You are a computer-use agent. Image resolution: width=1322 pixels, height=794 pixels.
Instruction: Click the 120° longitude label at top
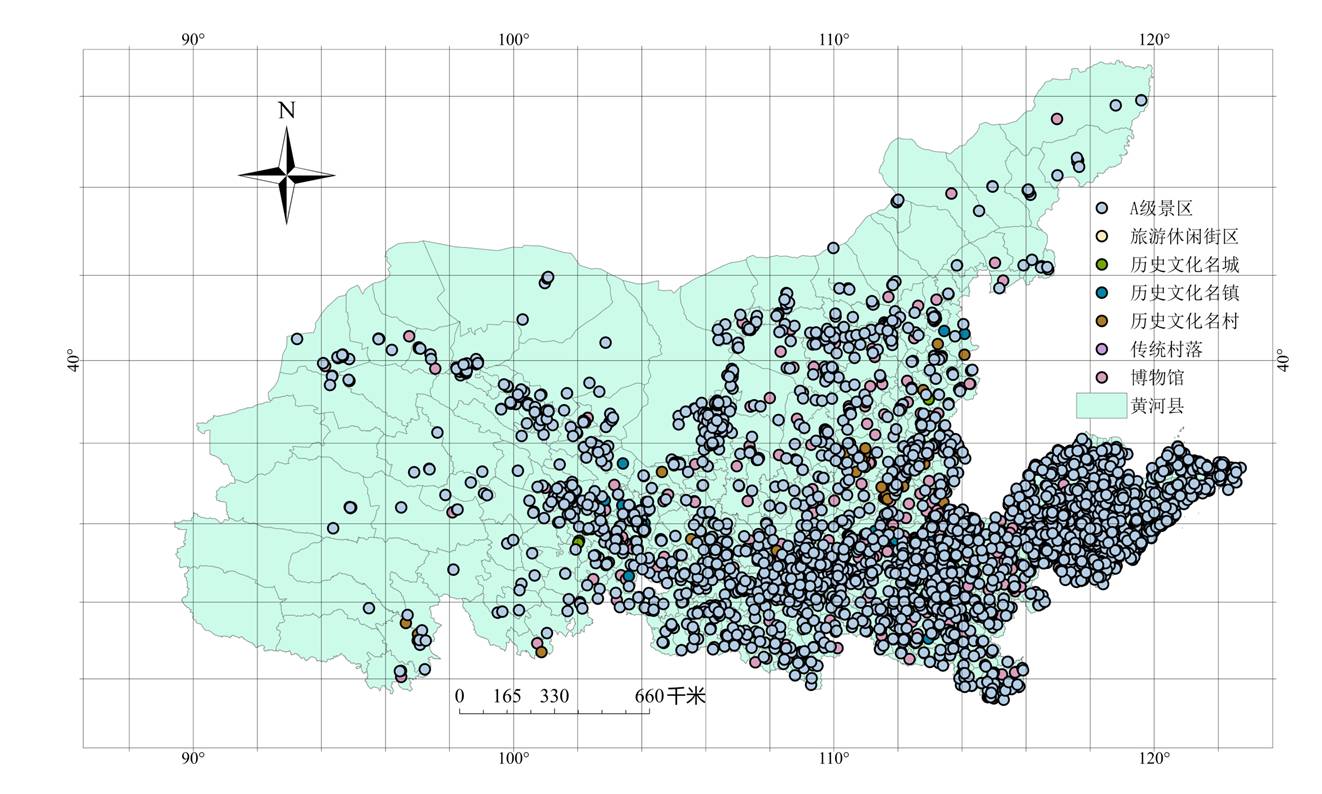point(1153,39)
